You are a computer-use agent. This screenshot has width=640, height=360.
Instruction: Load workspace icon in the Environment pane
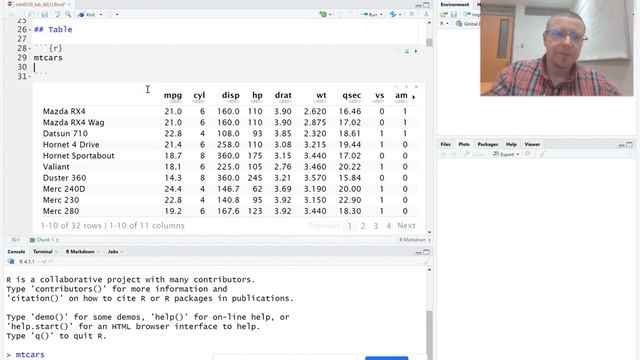(x=444, y=15)
